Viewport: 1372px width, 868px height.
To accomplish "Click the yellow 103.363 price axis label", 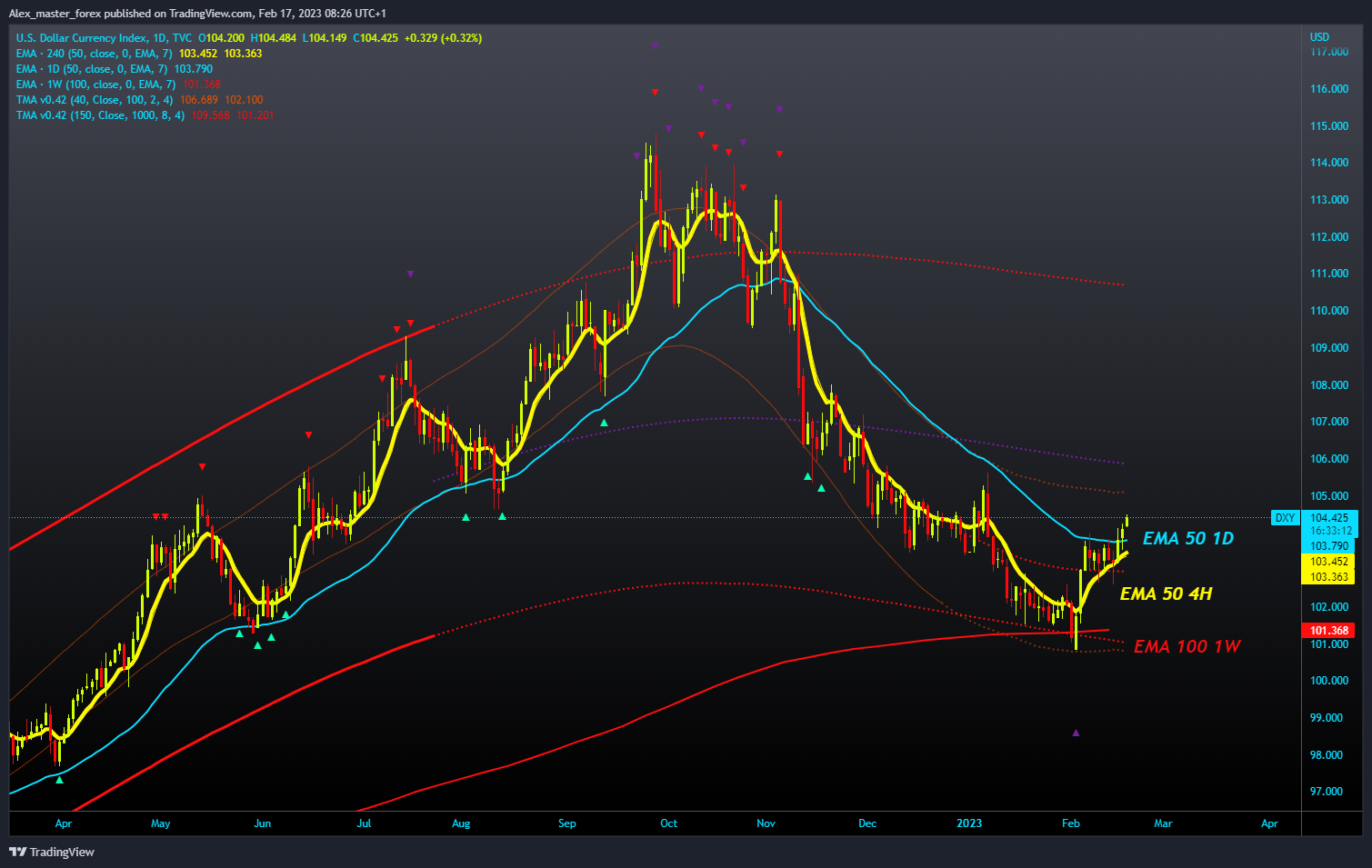I will click(x=1329, y=577).
